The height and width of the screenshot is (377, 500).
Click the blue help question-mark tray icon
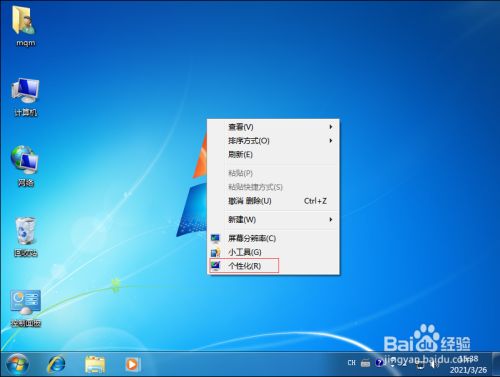pyautogui.click(x=379, y=363)
